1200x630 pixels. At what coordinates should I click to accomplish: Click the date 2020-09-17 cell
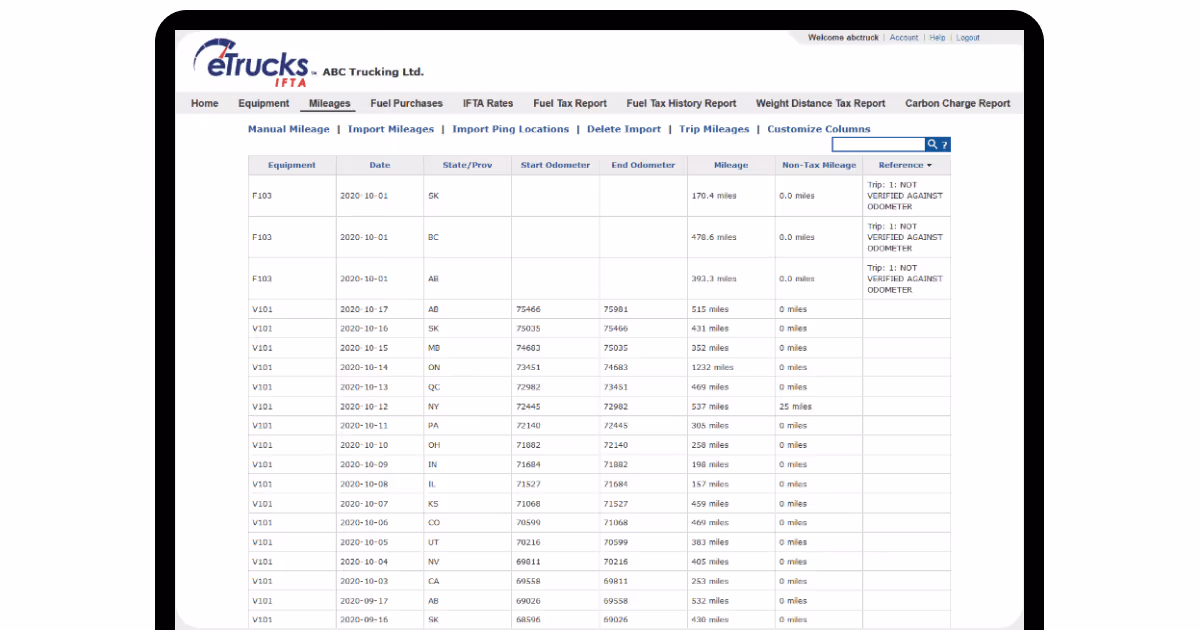point(380,601)
